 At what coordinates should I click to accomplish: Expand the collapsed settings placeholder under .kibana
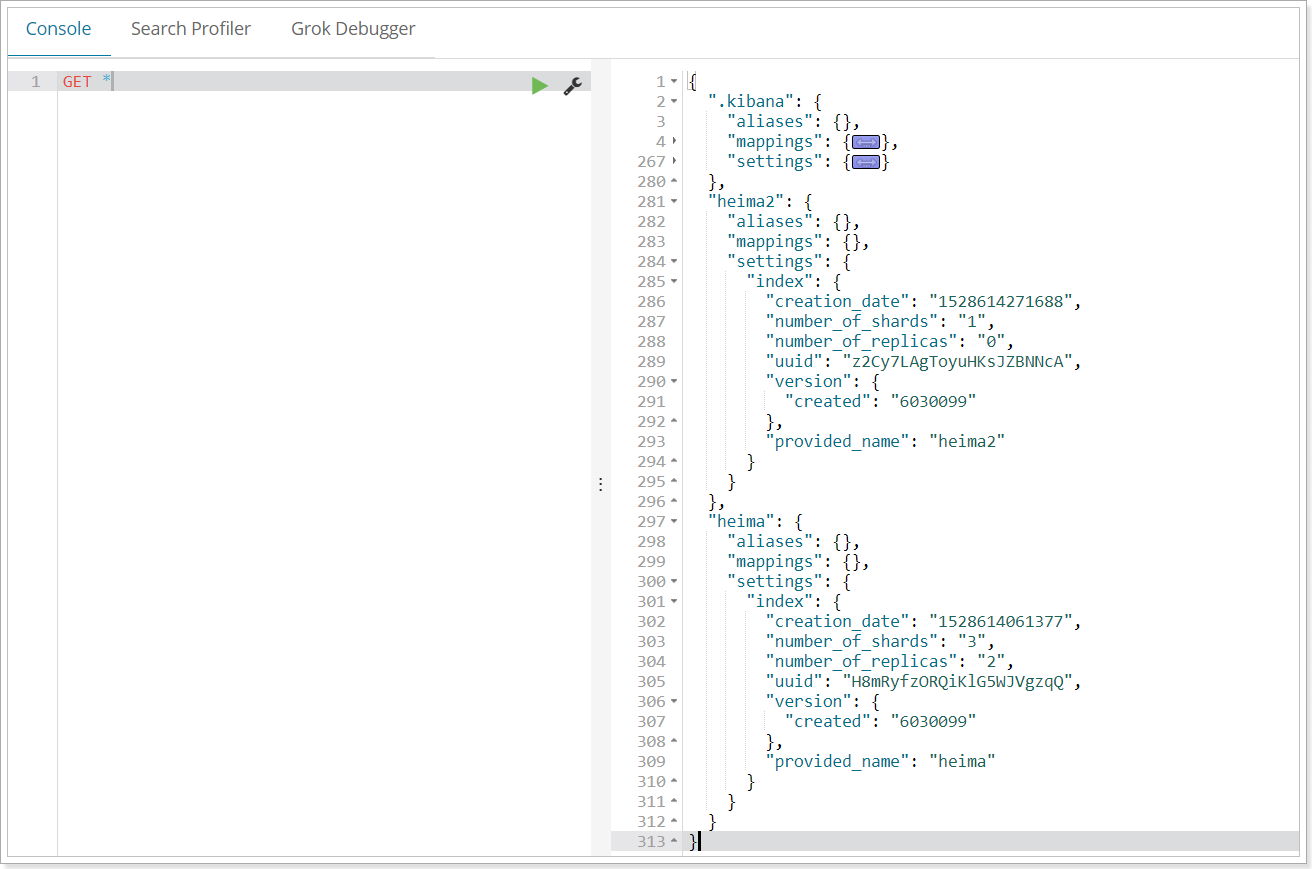[865, 162]
